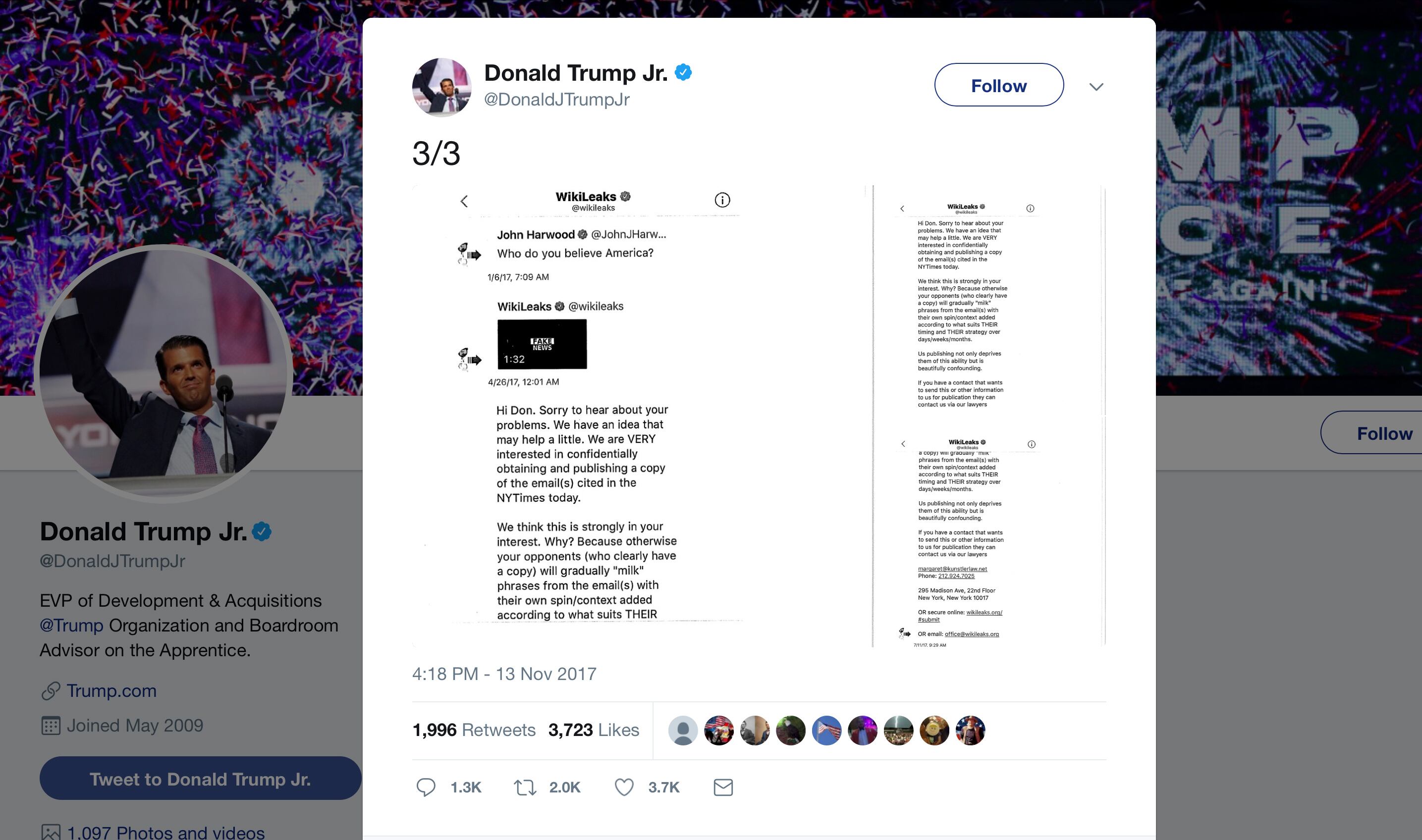The image size is (1422, 840).
Task: Click the link icon beside Trump.com
Action: pos(51,690)
